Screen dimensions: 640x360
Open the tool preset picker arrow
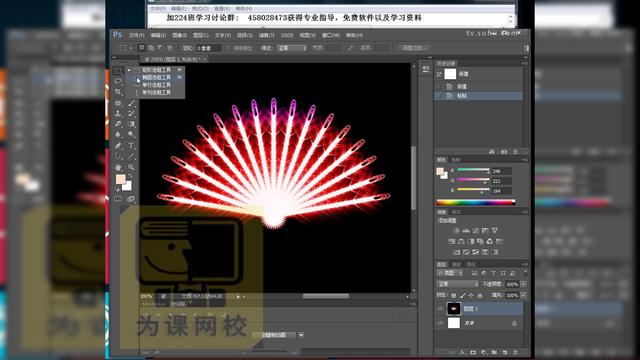click(131, 48)
